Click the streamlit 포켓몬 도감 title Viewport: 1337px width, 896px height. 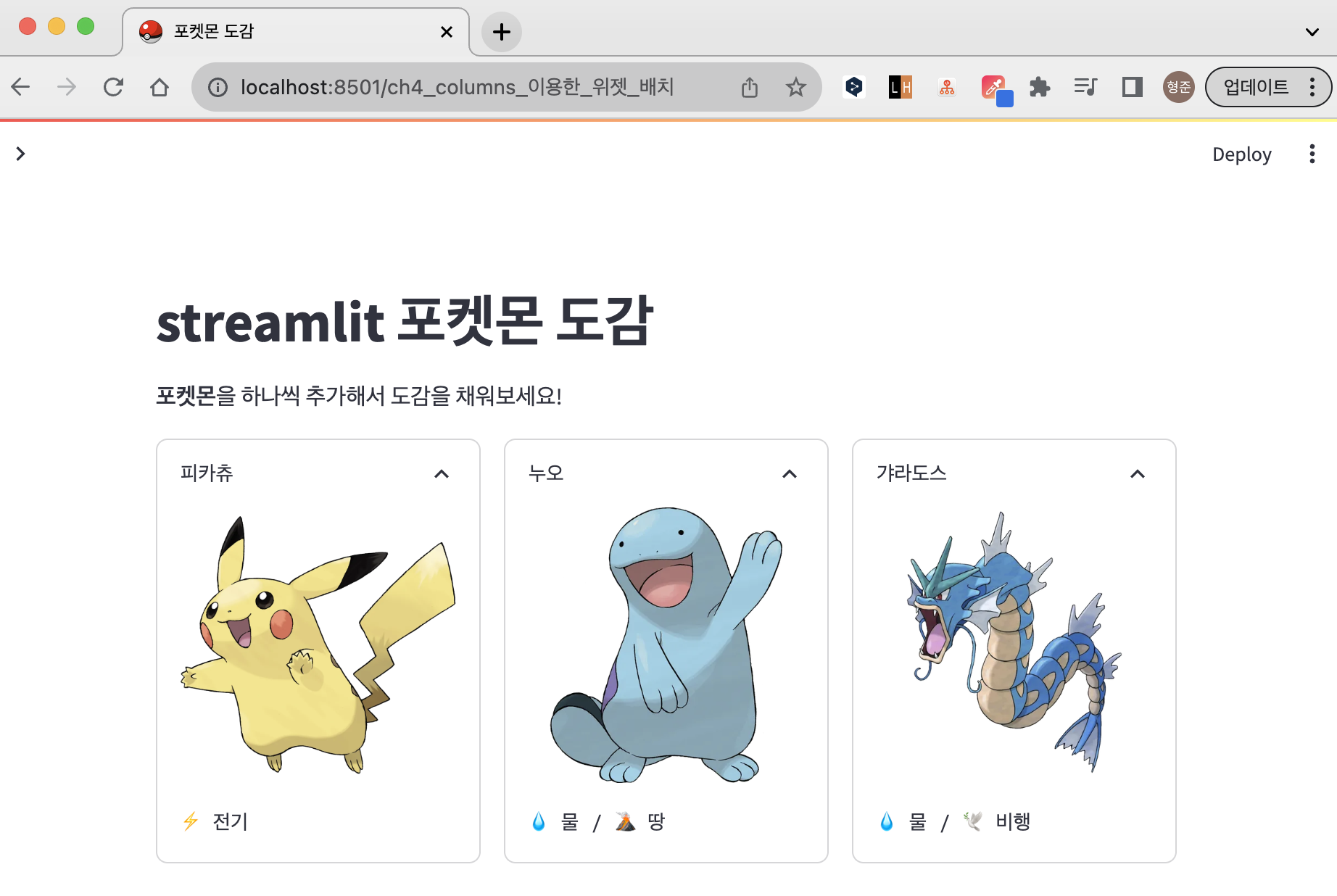pyautogui.click(x=405, y=321)
